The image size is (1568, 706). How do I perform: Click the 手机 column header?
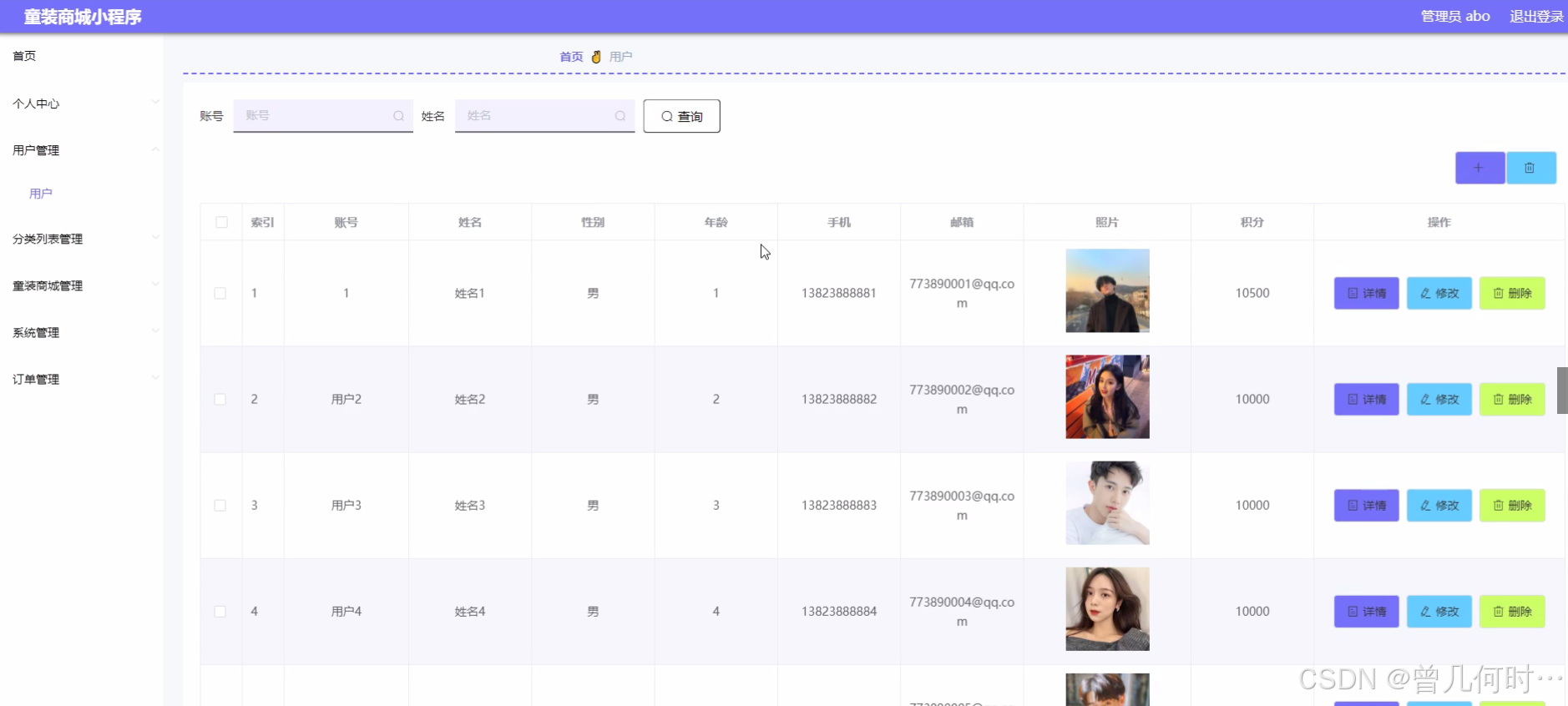[x=839, y=222]
